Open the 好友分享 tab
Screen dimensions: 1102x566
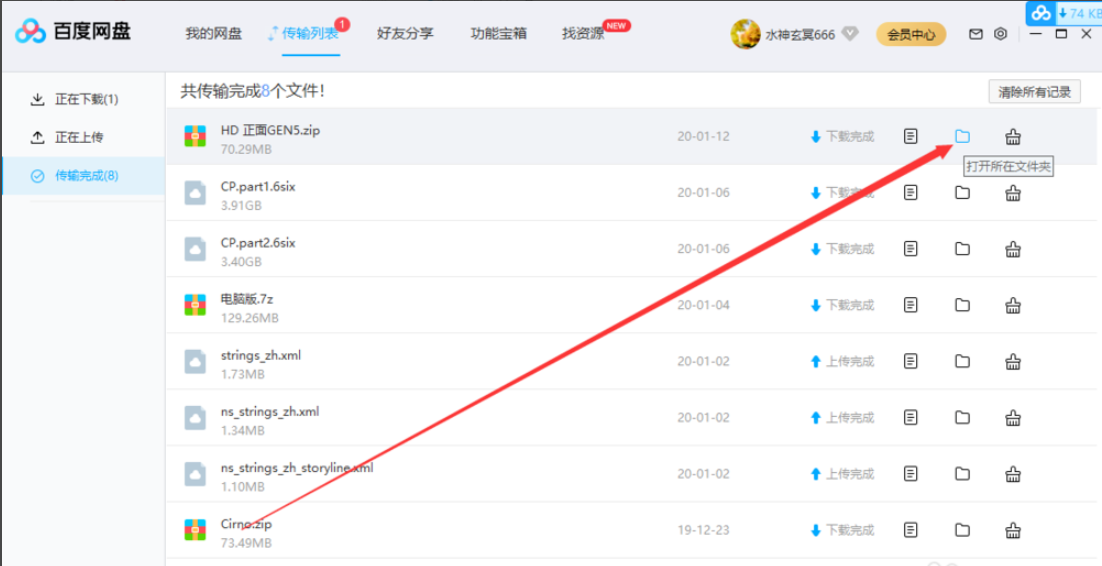click(405, 34)
